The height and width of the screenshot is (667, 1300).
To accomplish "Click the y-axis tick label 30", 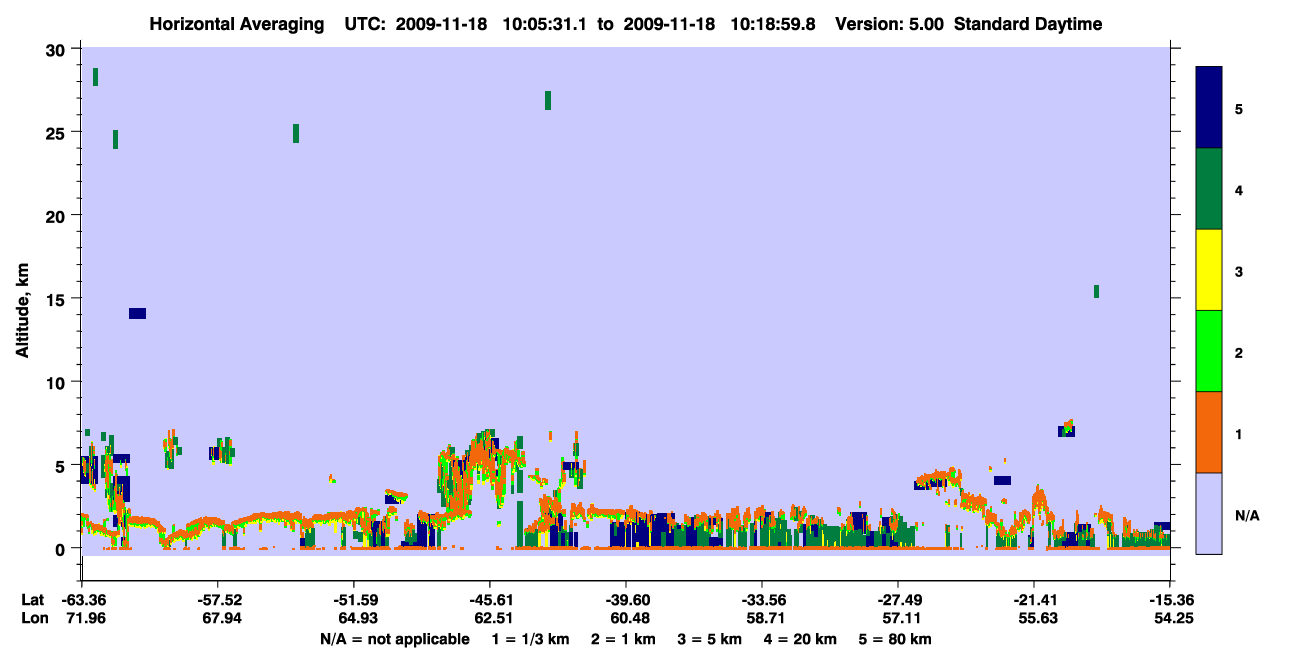I will tap(58, 50).
